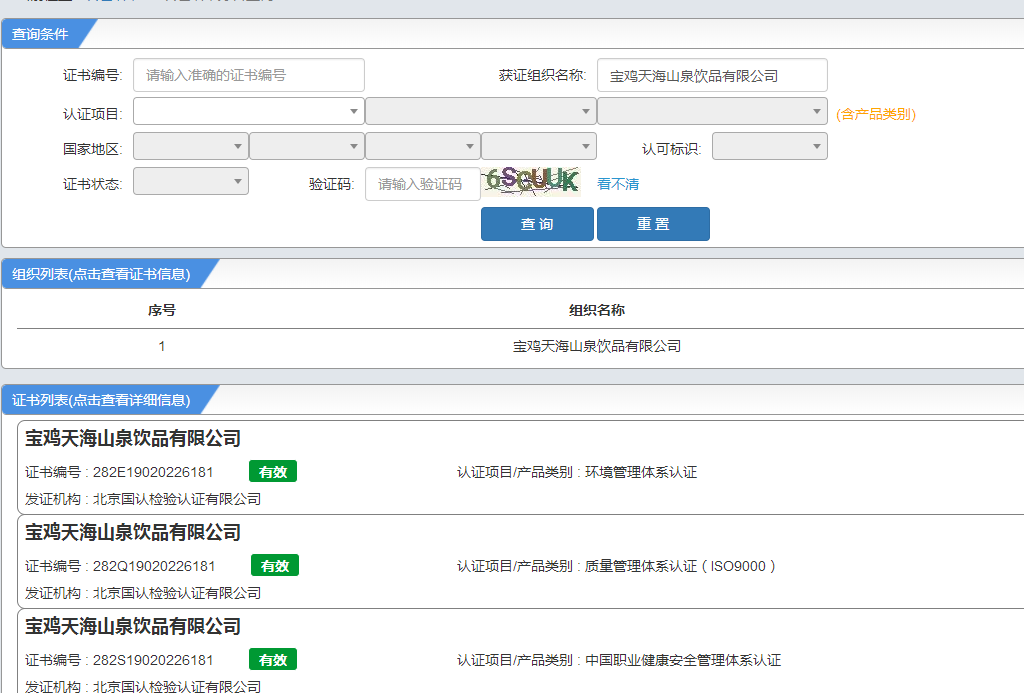Screen dimensions: 1024x693
Task: Select the 组织列表 panel header tab
Action: [101, 274]
